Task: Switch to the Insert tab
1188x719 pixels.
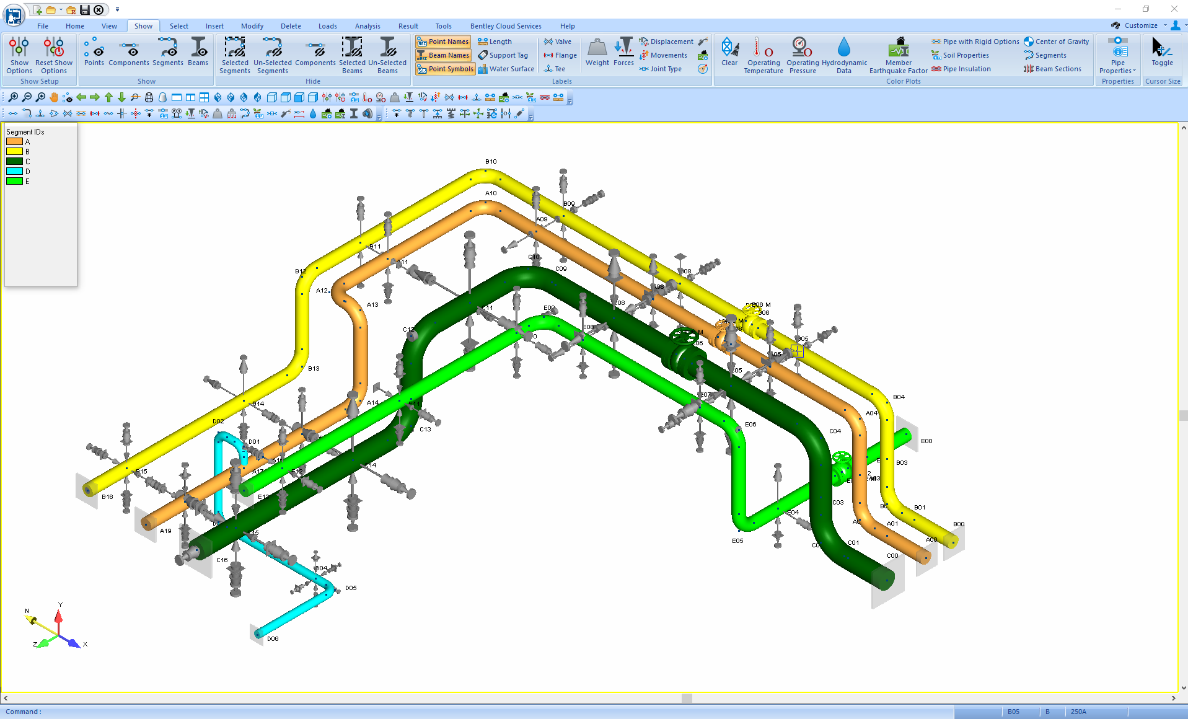Action: pyautogui.click(x=214, y=26)
